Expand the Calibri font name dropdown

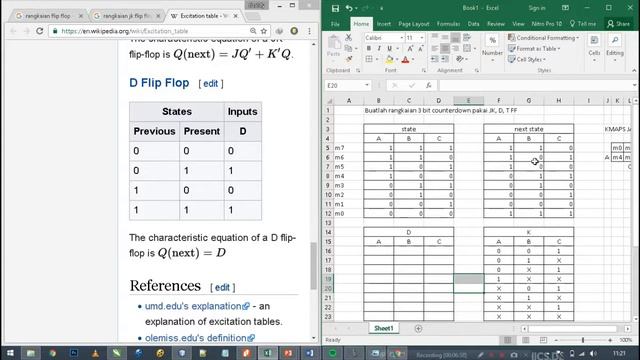[x=402, y=38]
